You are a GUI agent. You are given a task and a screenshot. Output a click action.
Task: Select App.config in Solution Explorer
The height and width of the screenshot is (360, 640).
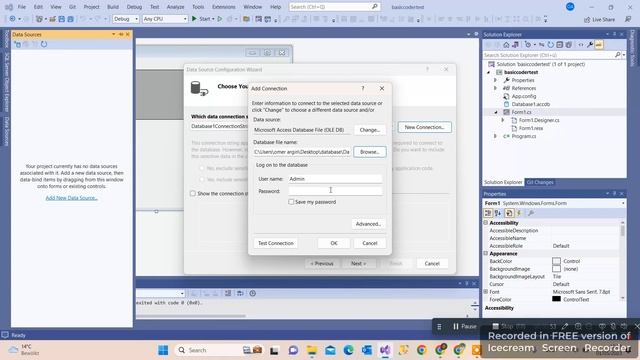tap(524, 96)
